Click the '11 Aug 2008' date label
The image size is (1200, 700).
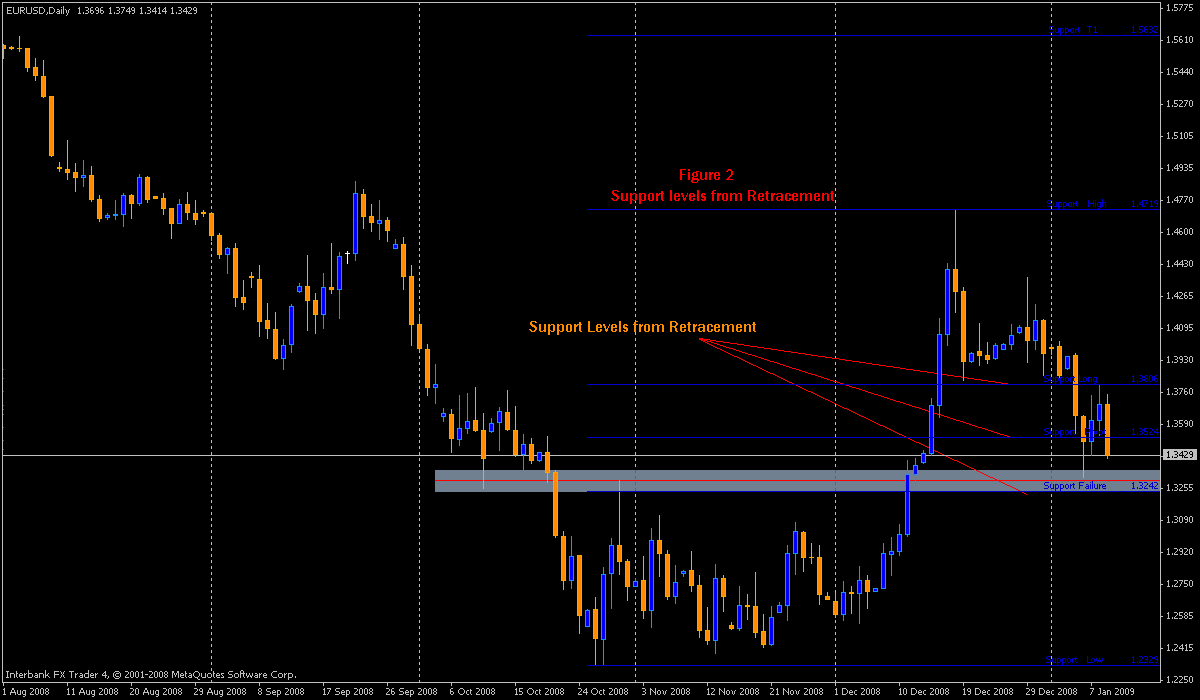92,692
